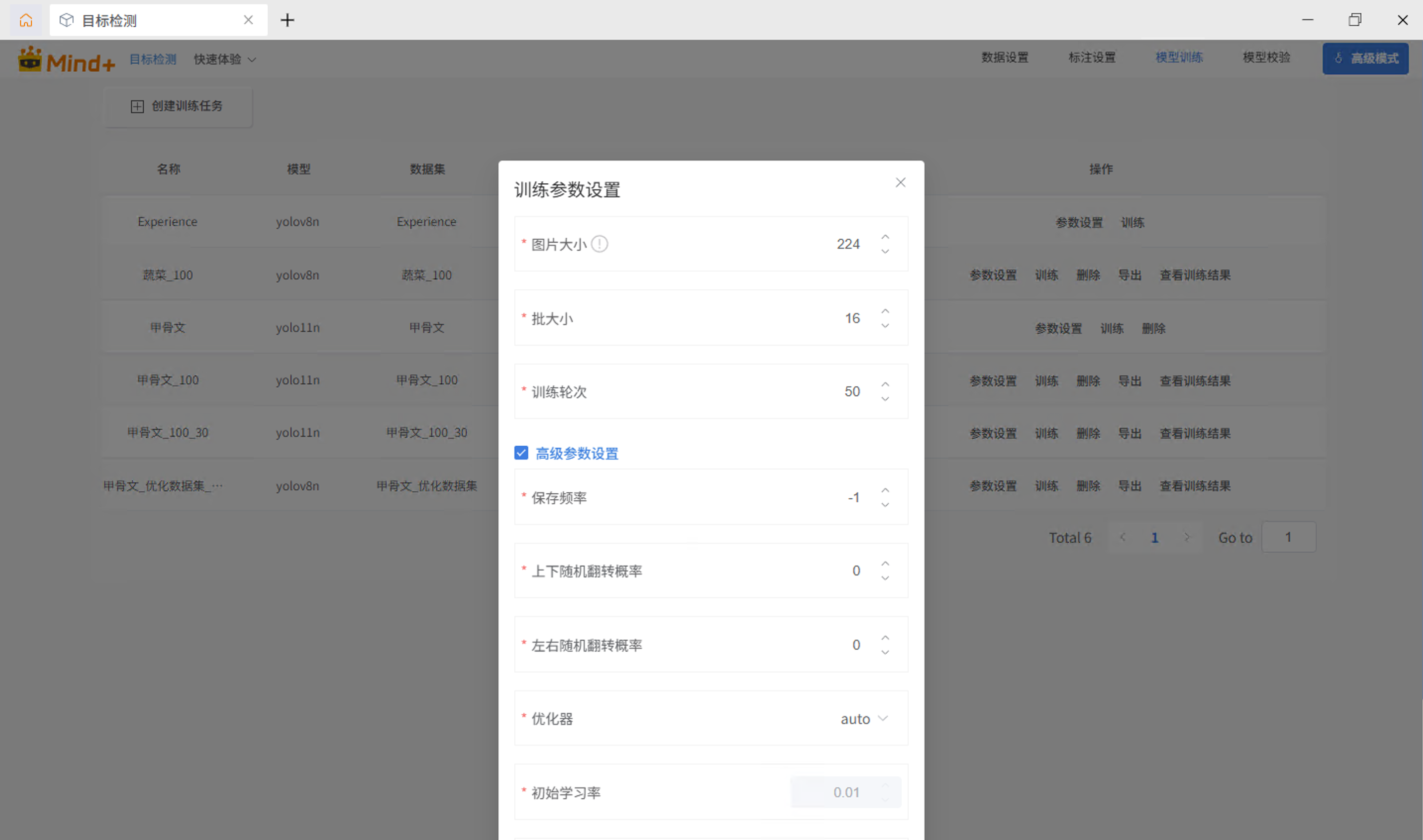Open the 优化器 dropdown showing auto
The width and height of the screenshot is (1423, 840).
863,718
